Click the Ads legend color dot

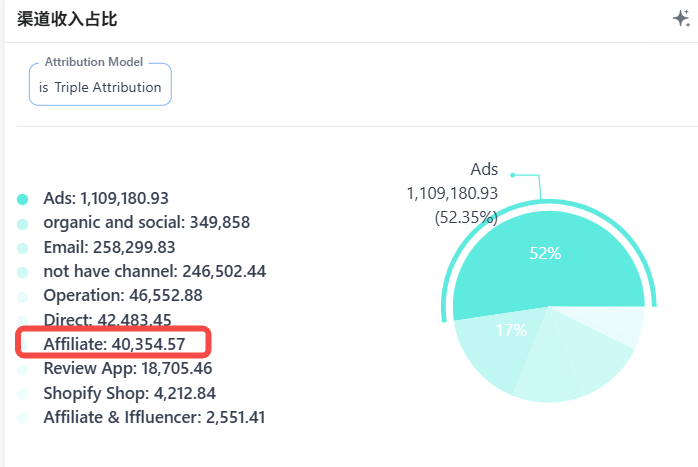[22, 199]
